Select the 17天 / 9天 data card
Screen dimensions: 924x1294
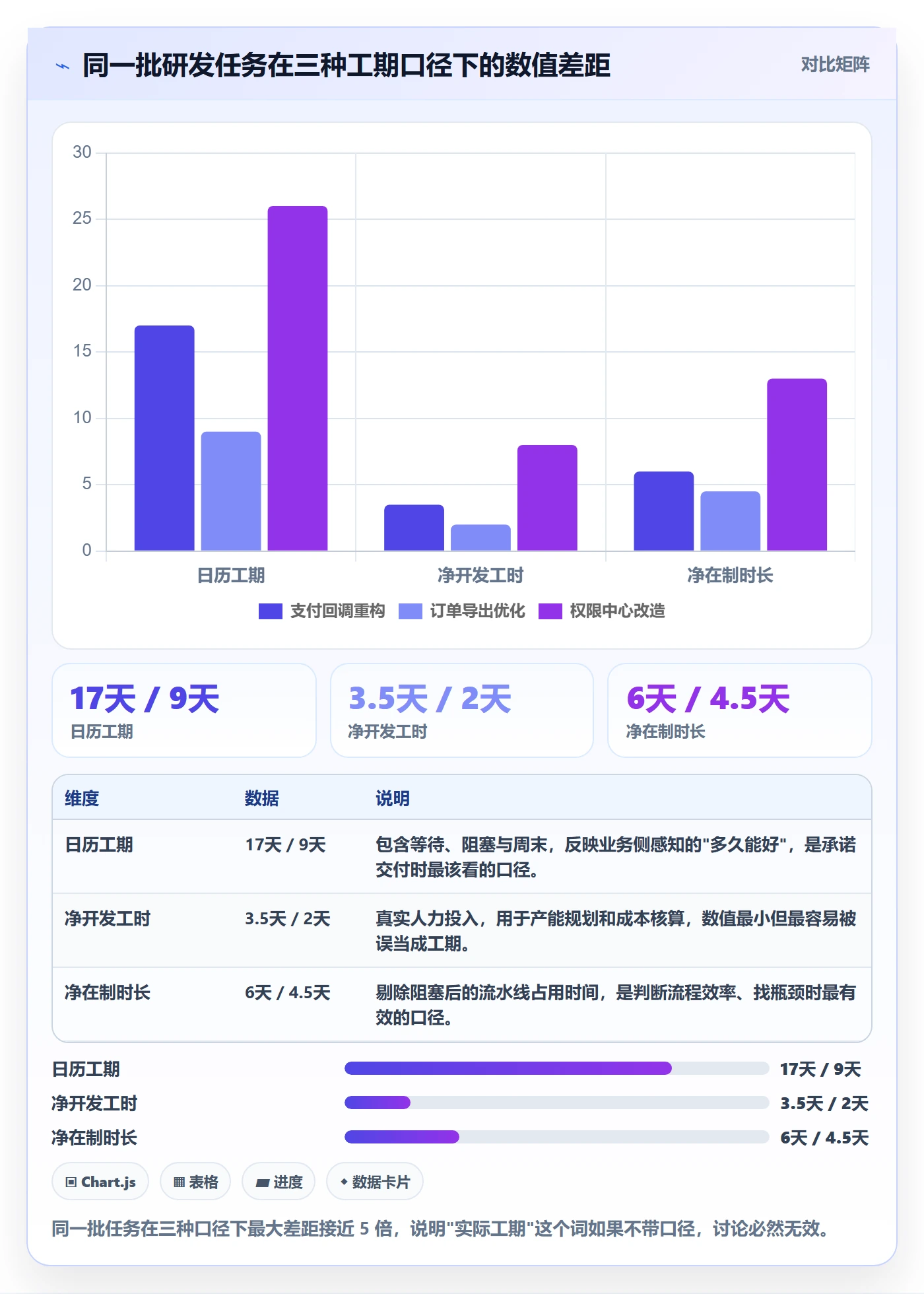click(x=184, y=710)
